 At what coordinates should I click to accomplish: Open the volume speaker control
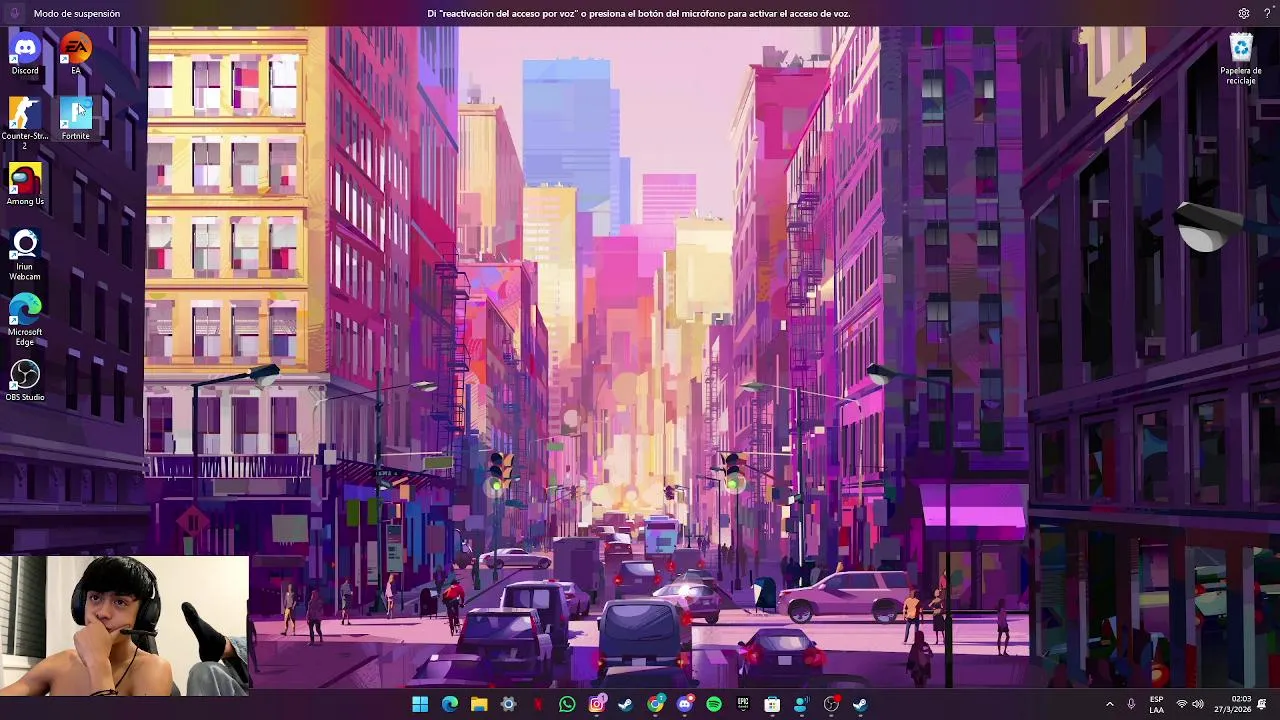1198,704
